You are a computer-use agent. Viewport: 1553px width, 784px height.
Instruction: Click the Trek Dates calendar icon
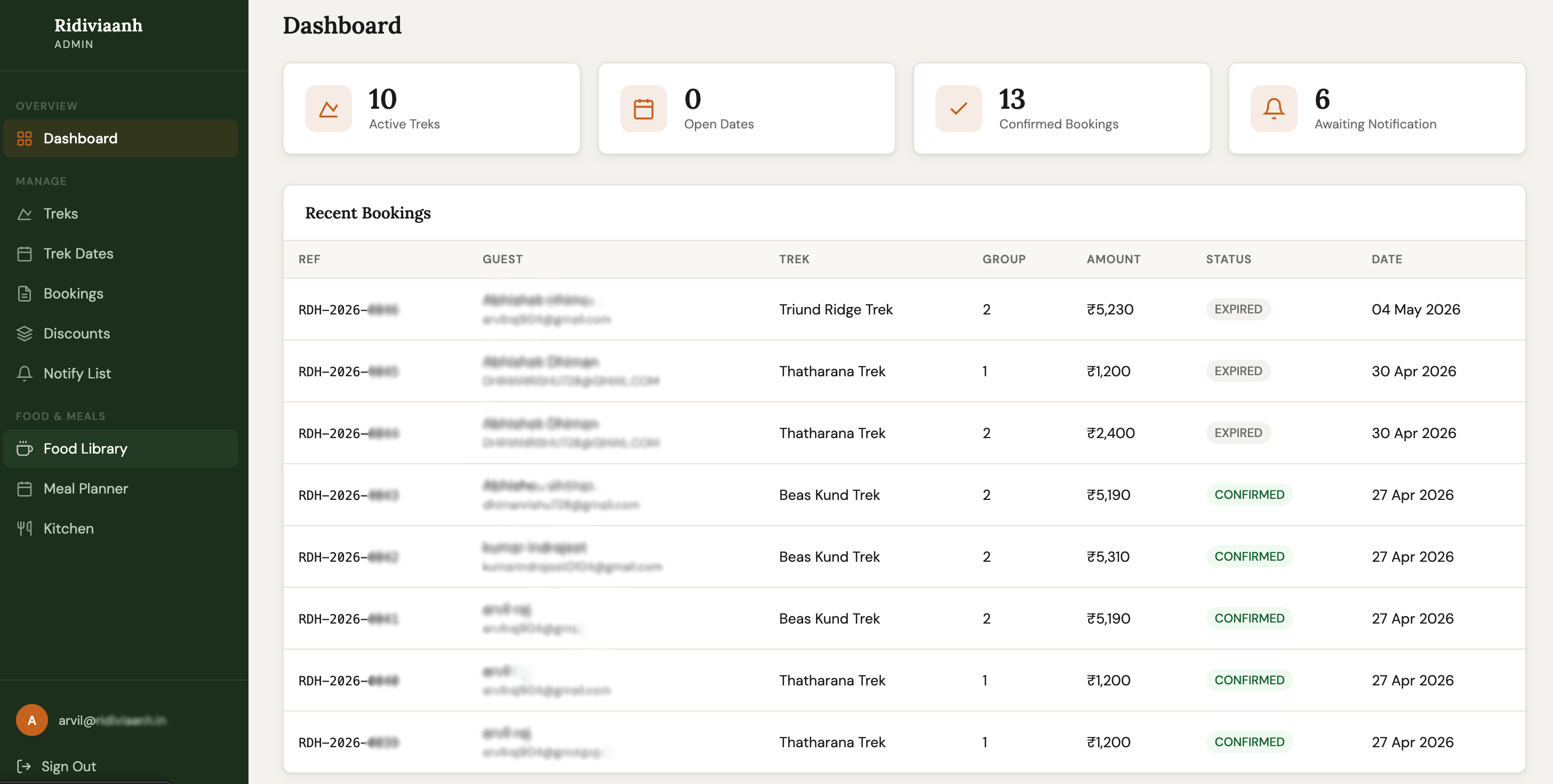coord(25,254)
